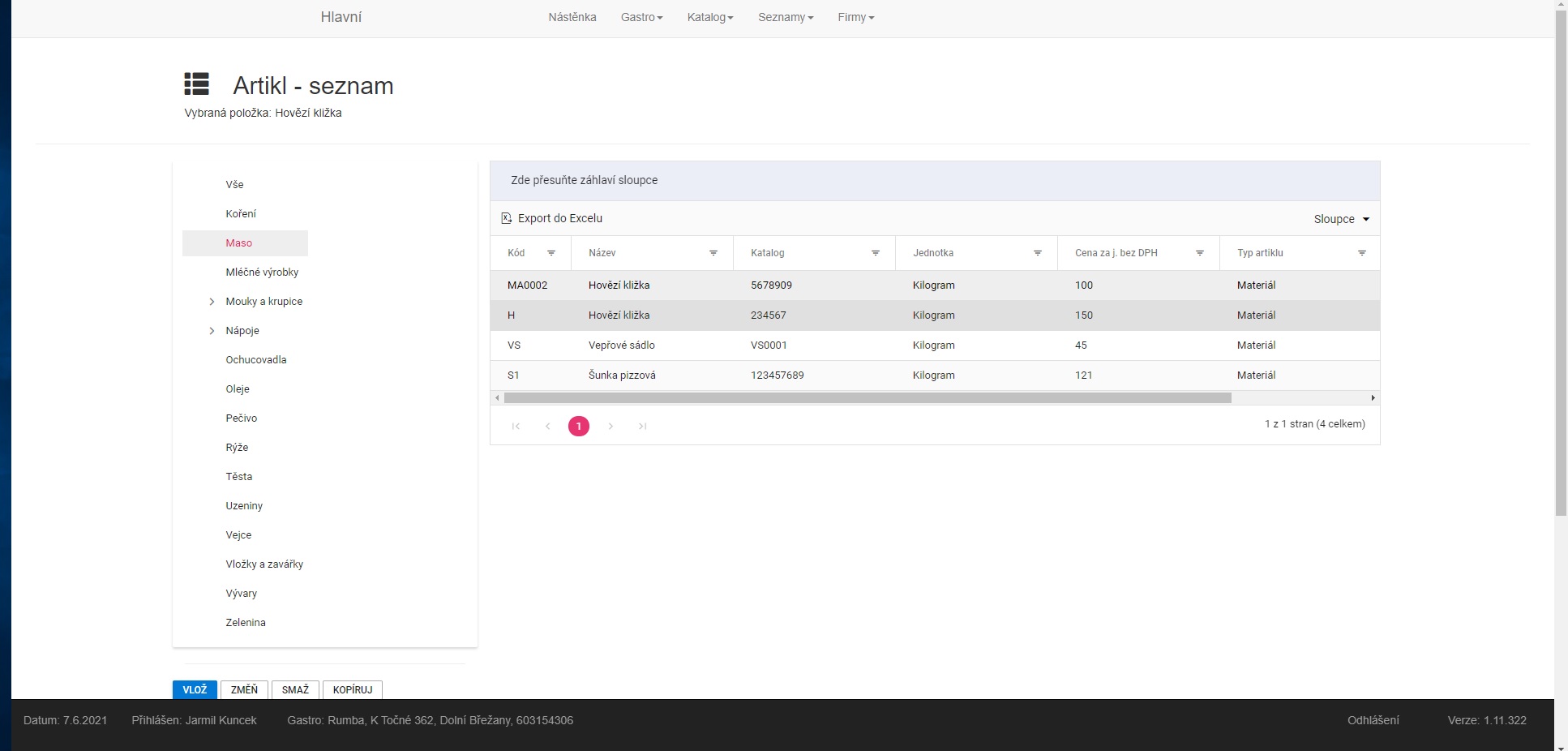Select Mléčné výrobky category
Screen dimensions: 1568x751
pos(263,273)
